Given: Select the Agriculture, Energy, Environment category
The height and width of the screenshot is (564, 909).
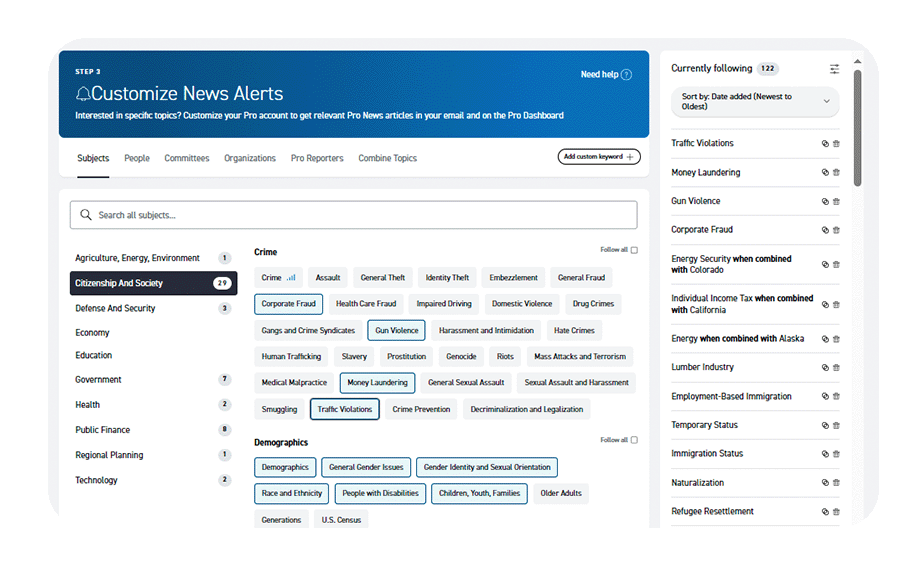Looking at the screenshot, I should tap(154, 258).
